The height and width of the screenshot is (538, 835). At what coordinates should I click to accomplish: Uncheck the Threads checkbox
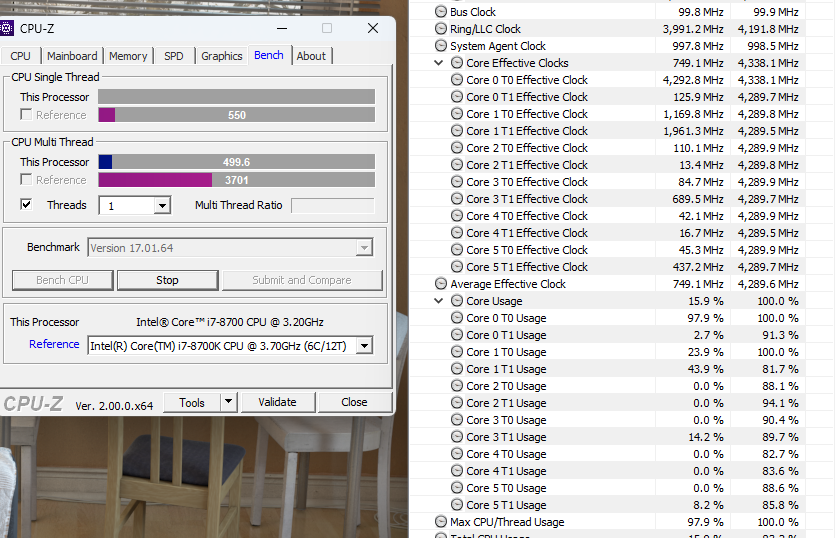click(x=26, y=205)
